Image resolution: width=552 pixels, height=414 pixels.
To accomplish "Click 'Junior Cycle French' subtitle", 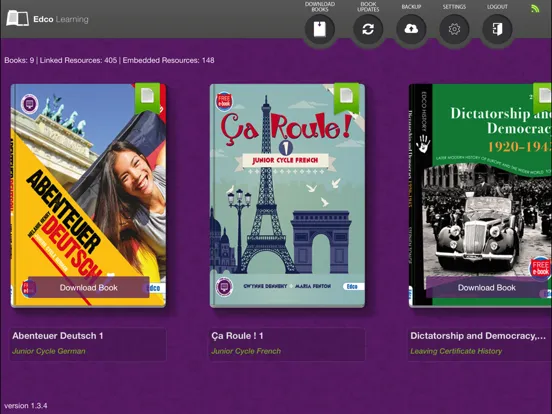I will coord(246,351).
